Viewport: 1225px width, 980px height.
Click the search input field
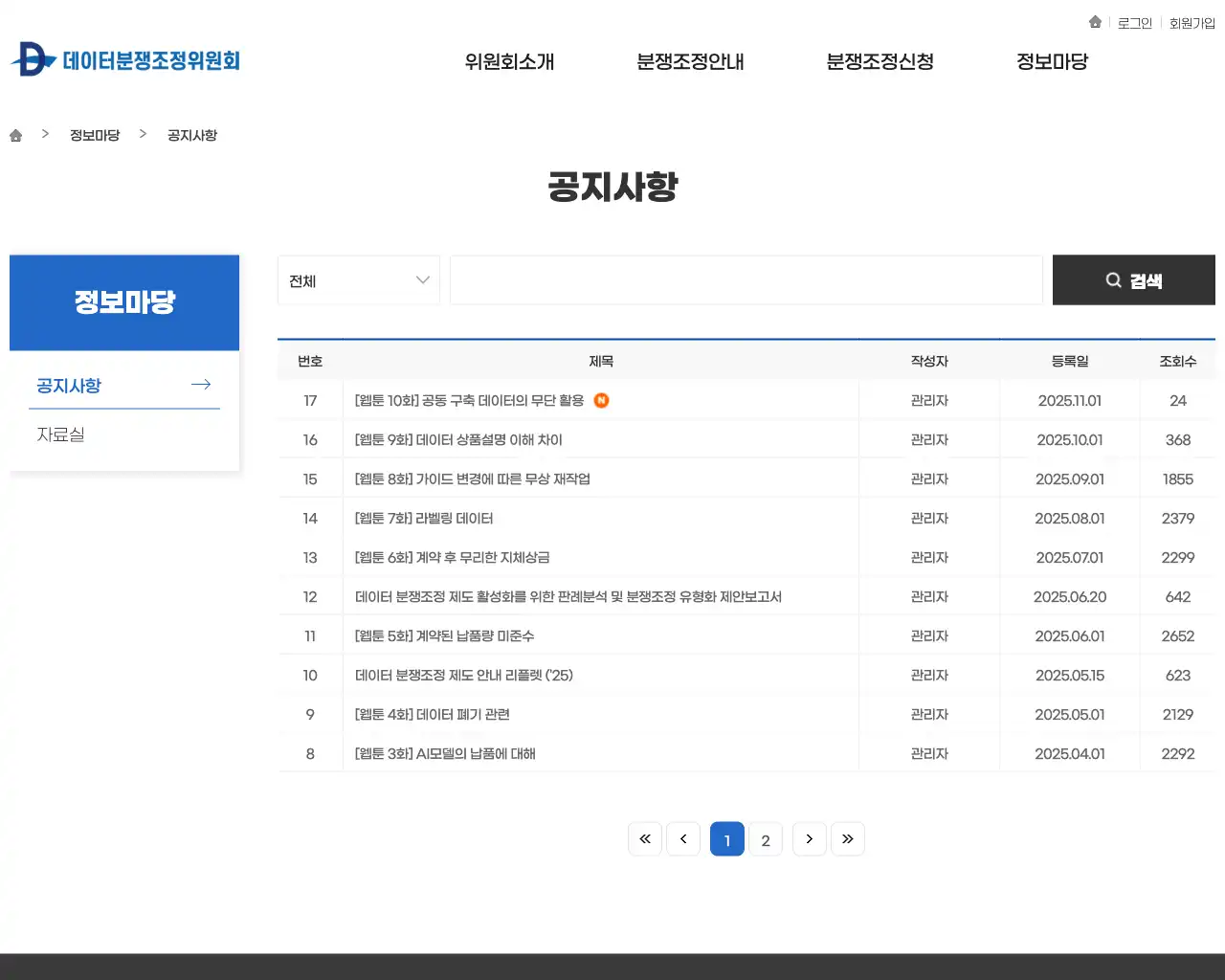click(x=746, y=279)
